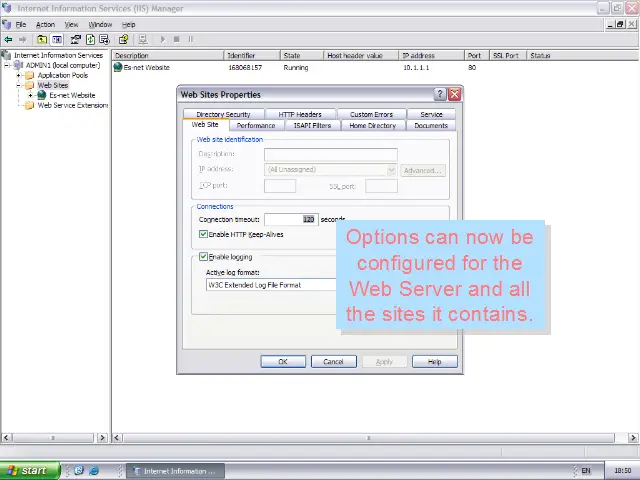The height and width of the screenshot is (480, 640).
Task: Click the Internet Information taskbar button
Action: (175, 471)
